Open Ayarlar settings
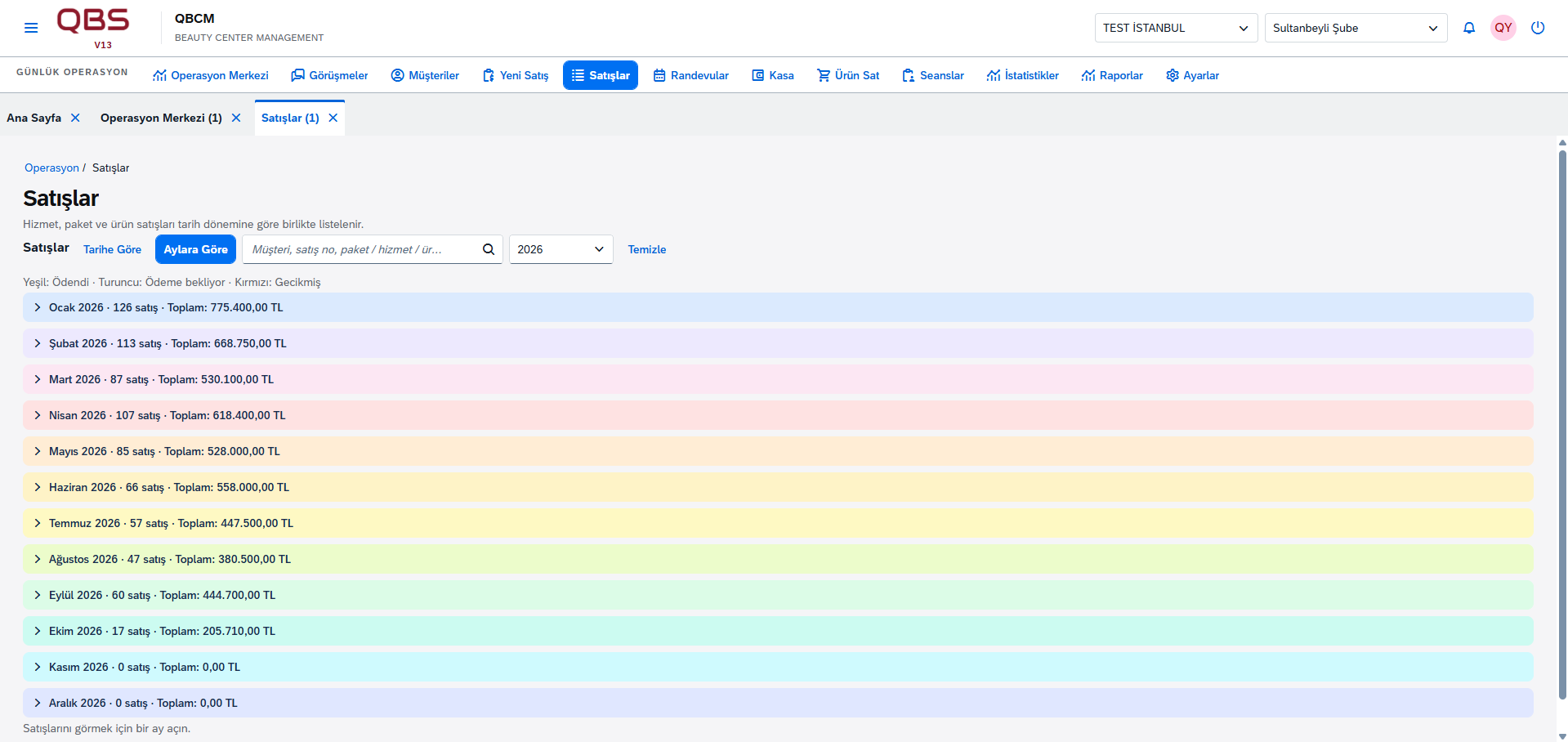The height and width of the screenshot is (742, 1568). (1193, 75)
